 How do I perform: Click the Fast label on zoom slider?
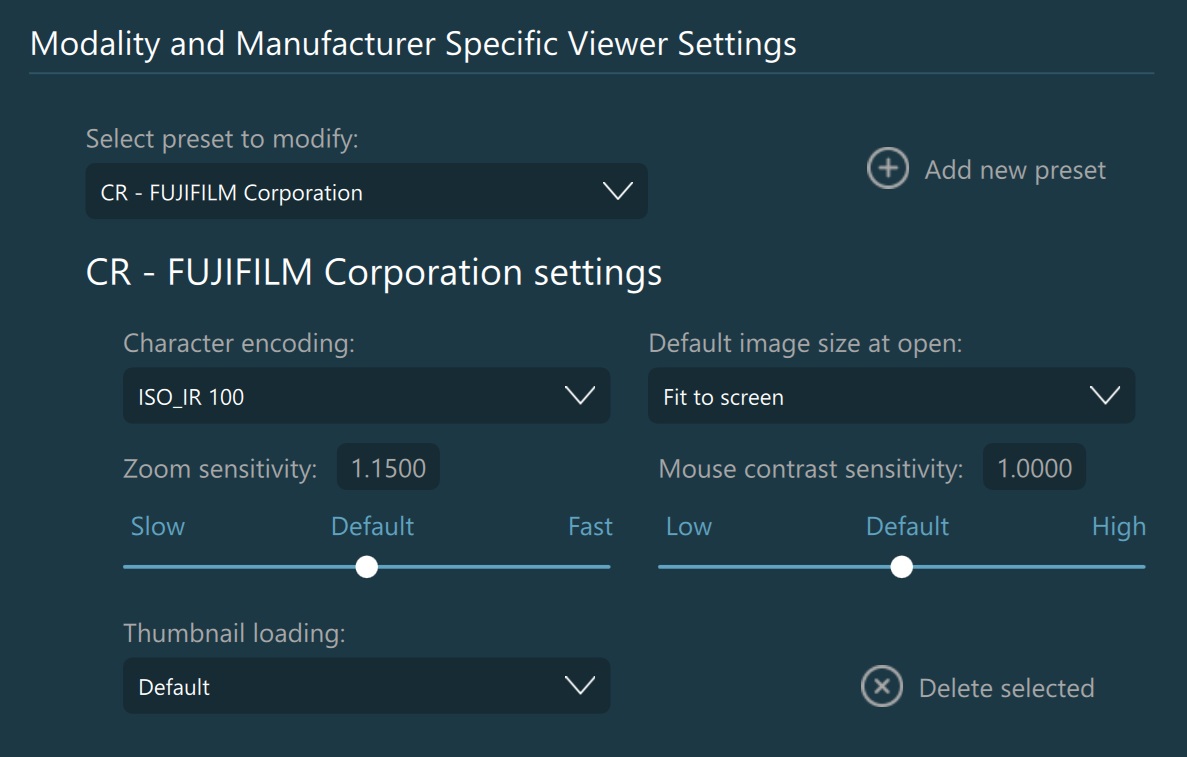click(x=590, y=527)
